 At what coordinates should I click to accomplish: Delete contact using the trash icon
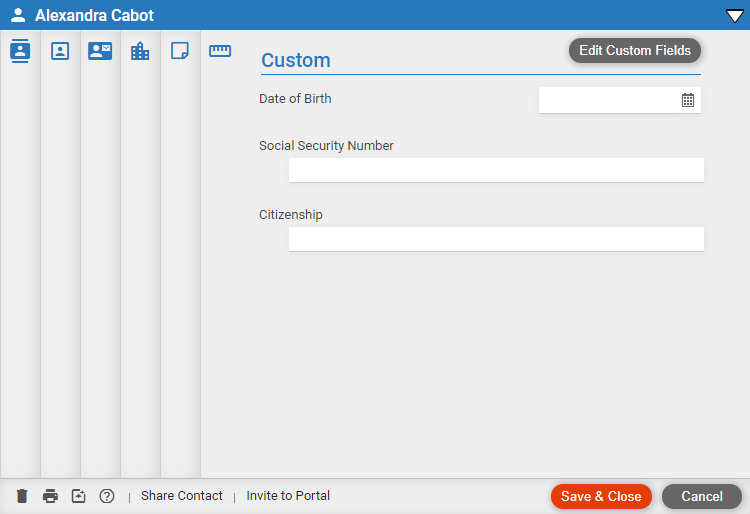click(x=22, y=496)
